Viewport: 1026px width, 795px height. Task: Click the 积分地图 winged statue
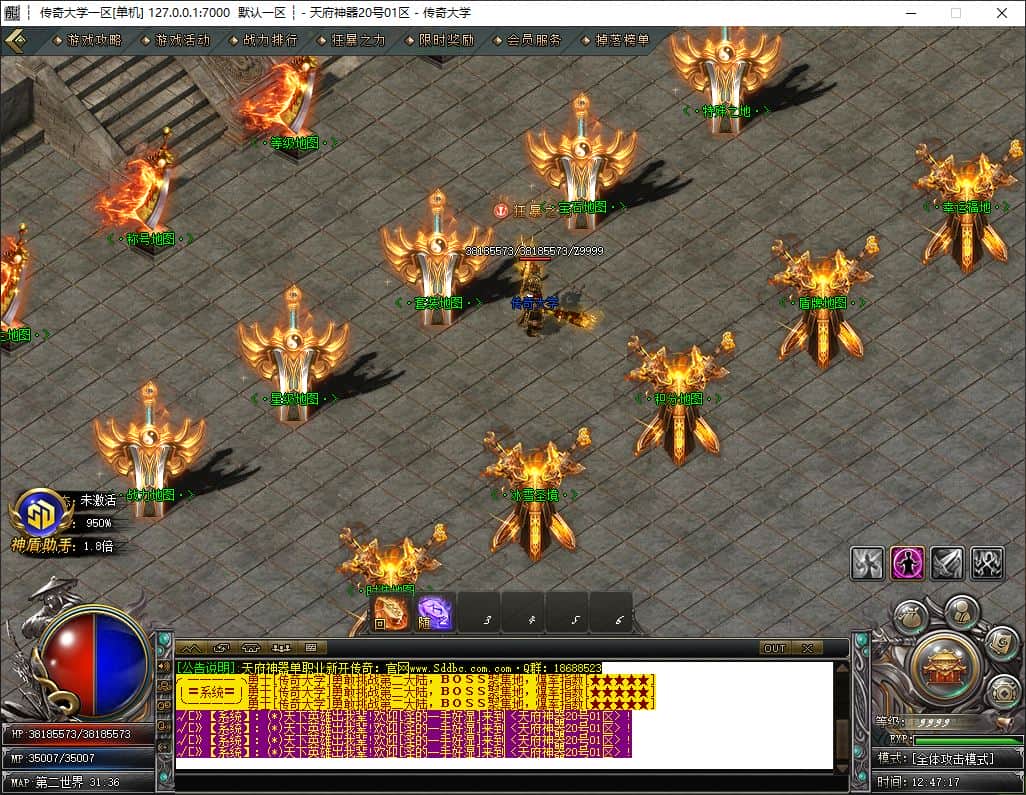[678, 399]
